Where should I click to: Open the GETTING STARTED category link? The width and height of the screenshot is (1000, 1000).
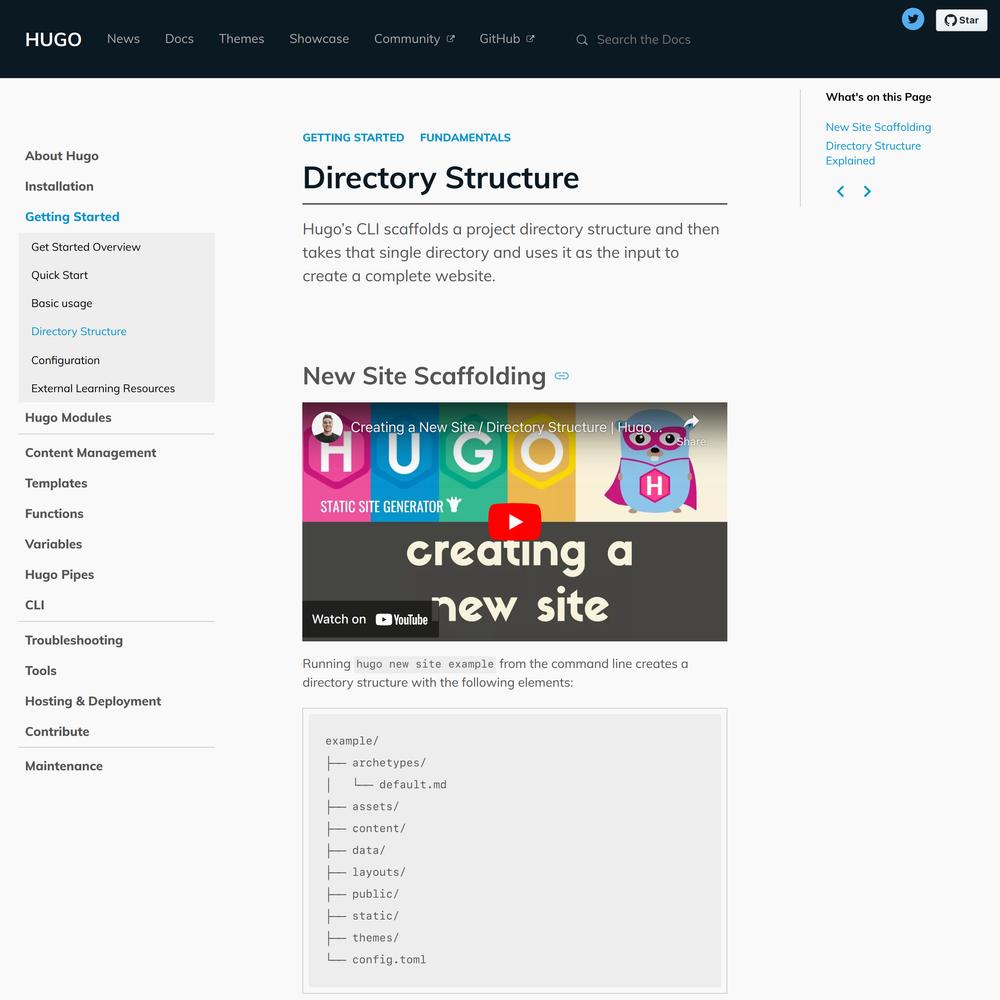click(353, 138)
